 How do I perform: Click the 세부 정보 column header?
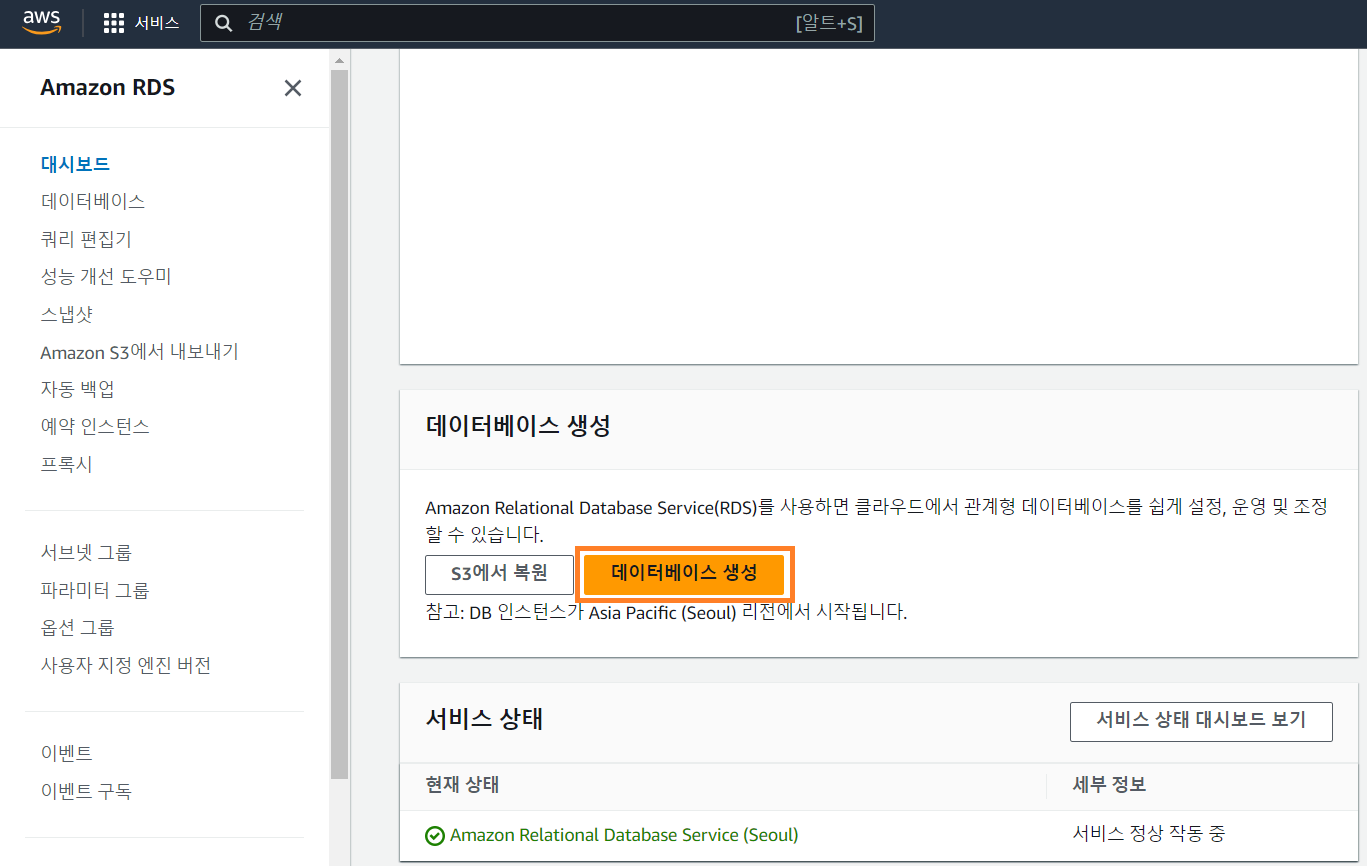pos(1109,785)
